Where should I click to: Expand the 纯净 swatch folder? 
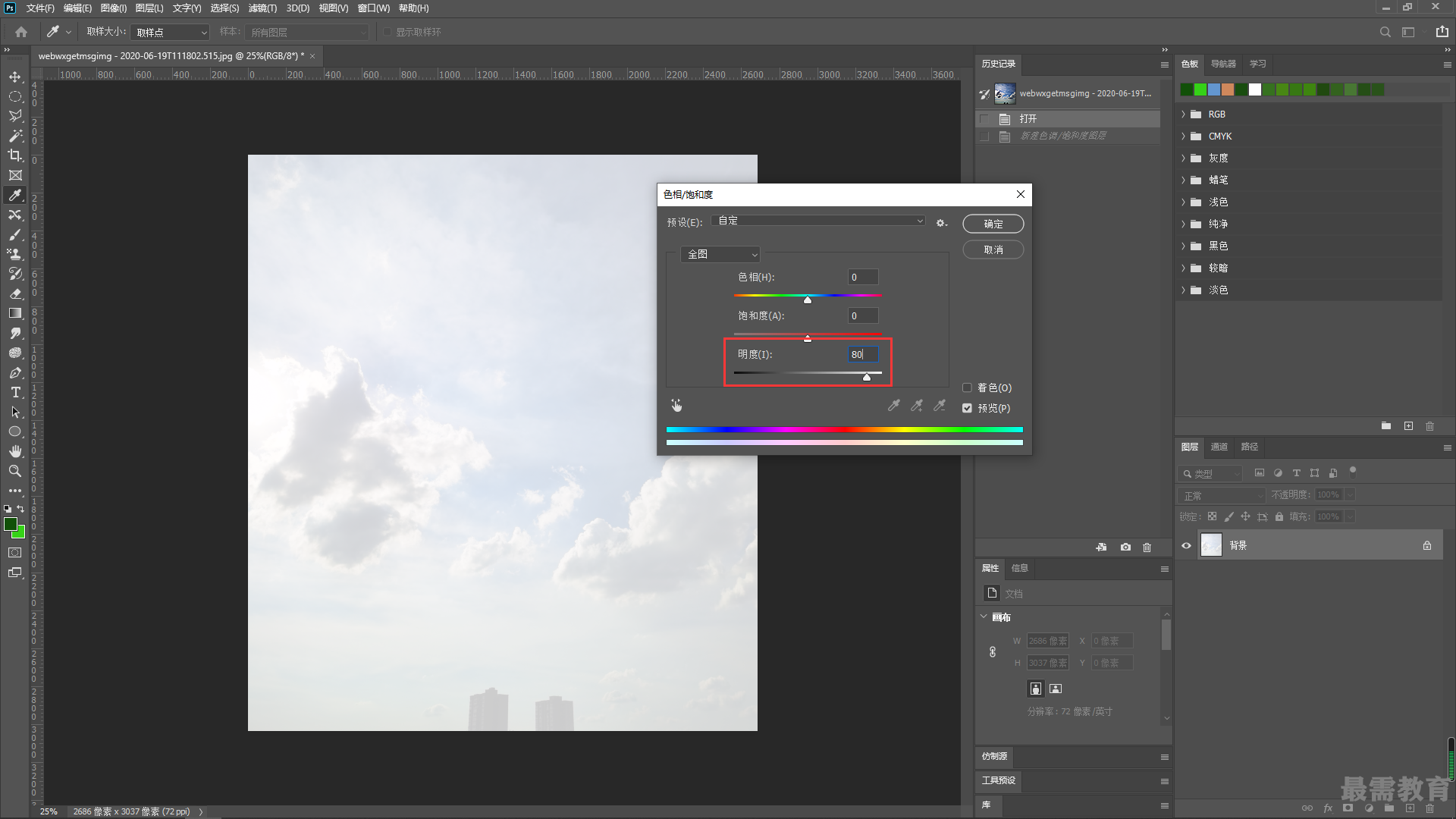coord(1183,224)
